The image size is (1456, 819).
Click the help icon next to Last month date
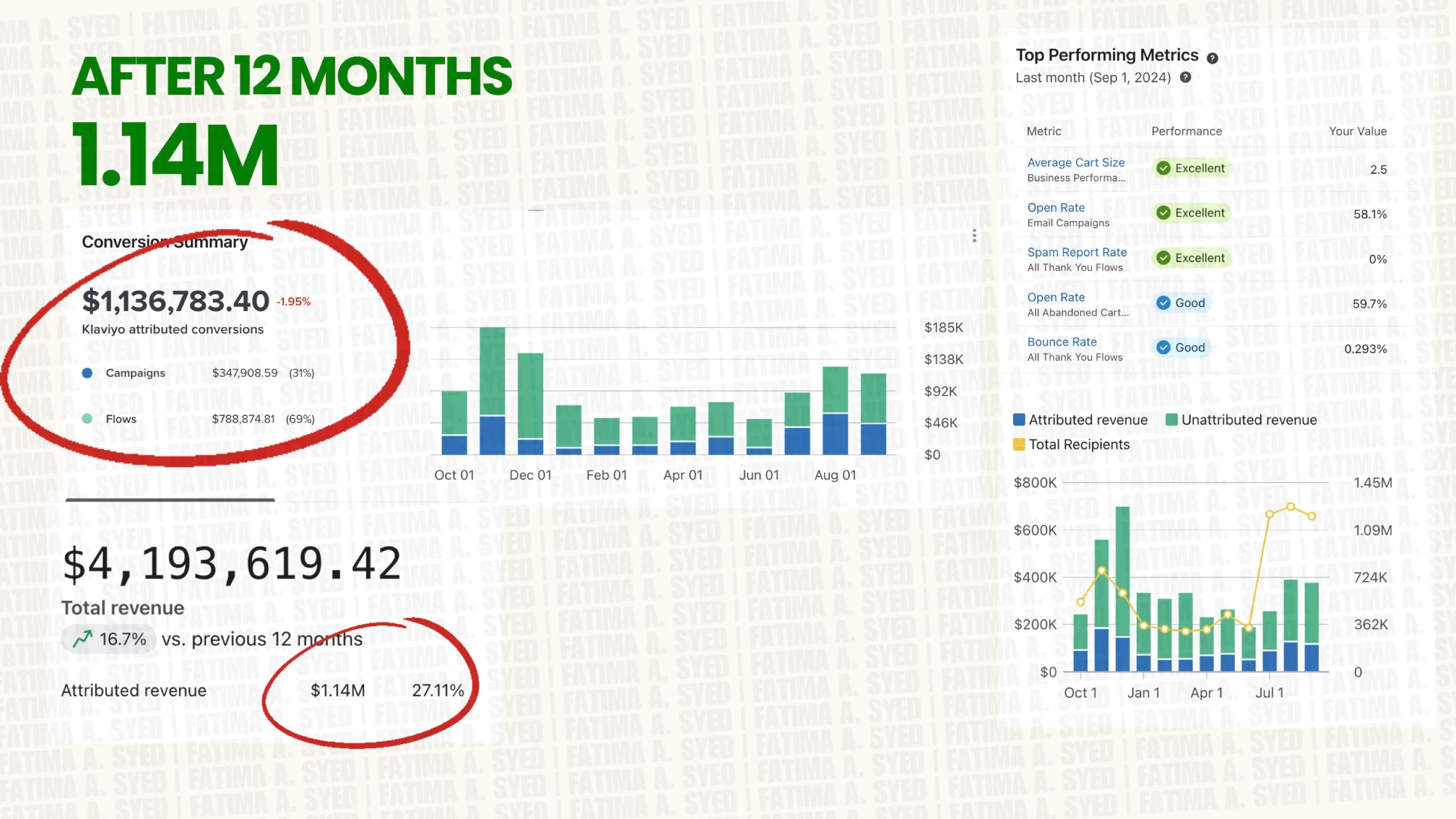(x=1185, y=77)
